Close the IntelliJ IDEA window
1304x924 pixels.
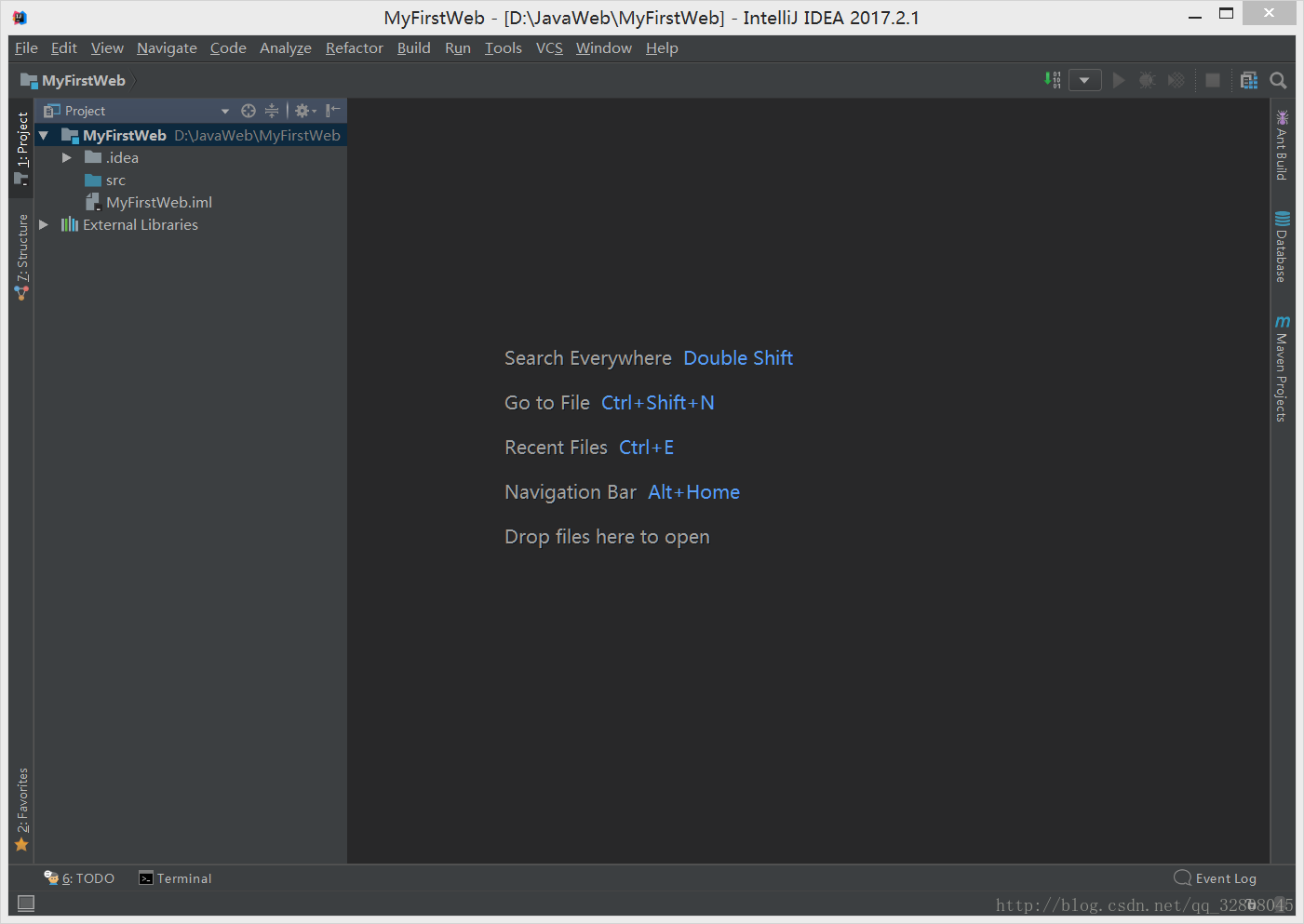pos(1270,13)
